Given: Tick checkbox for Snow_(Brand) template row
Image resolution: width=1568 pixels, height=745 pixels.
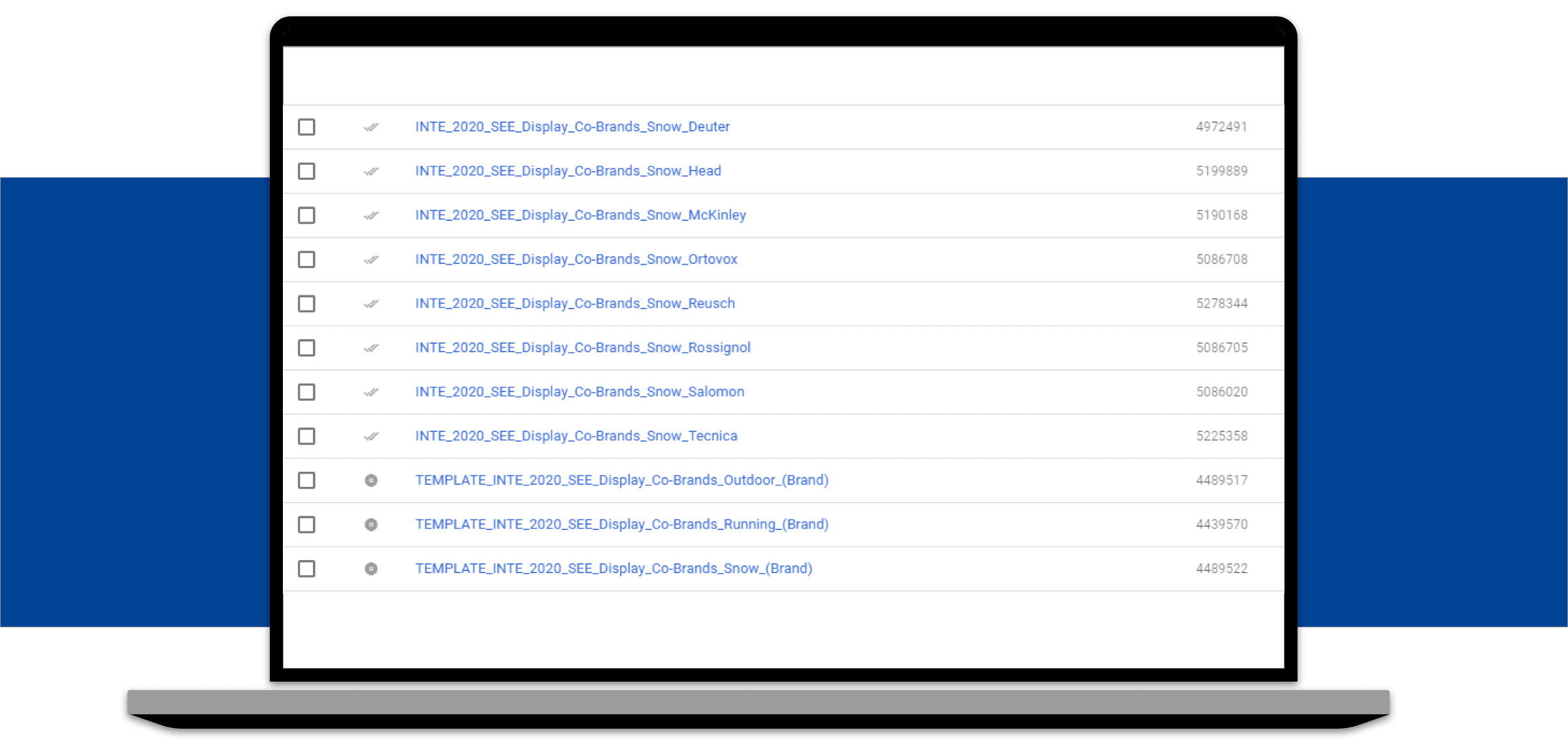Looking at the screenshot, I should pyautogui.click(x=306, y=569).
